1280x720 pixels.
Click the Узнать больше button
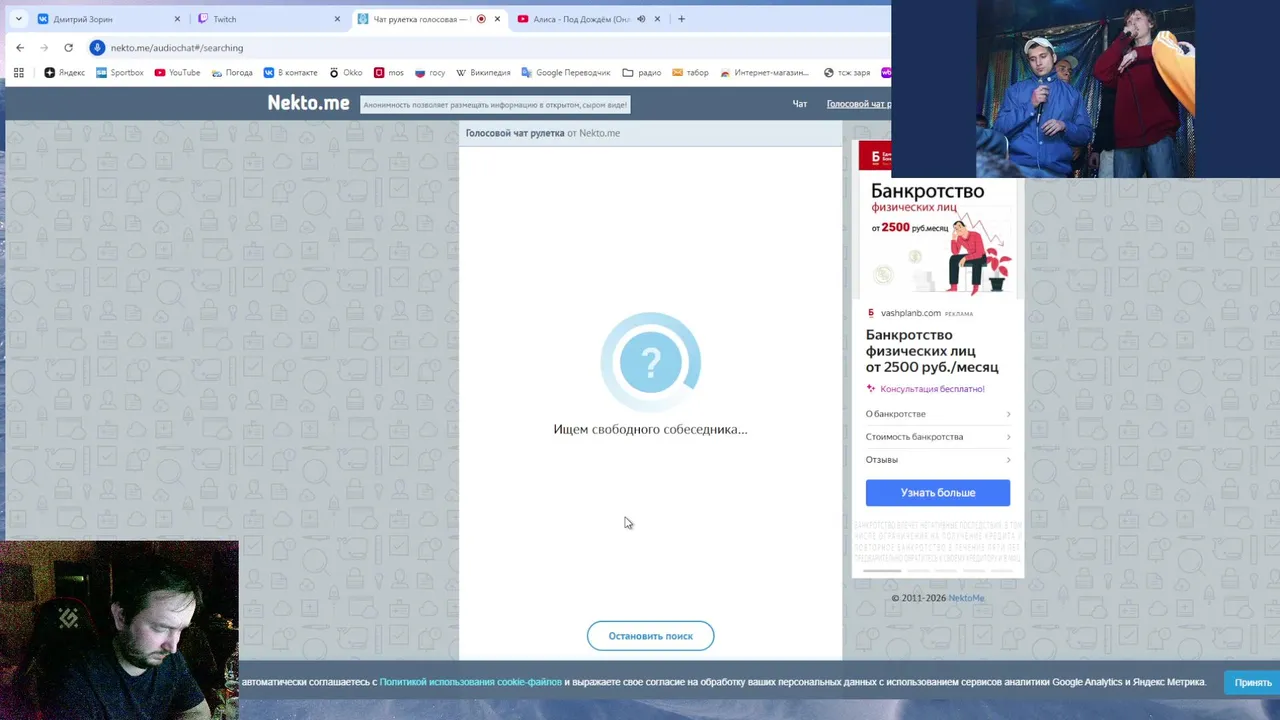tap(938, 493)
